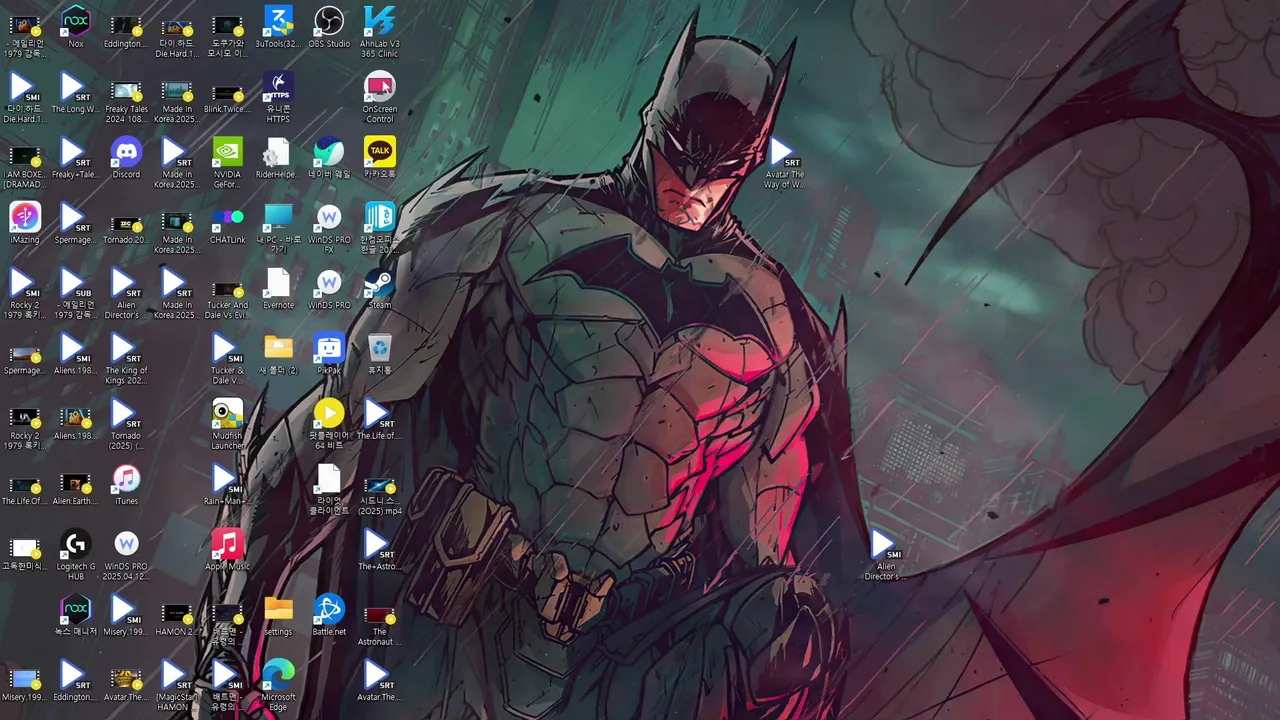This screenshot has height=720, width=1280.
Task: Click the WinDS PRO FX icon
Action: click(x=329, y=227)
